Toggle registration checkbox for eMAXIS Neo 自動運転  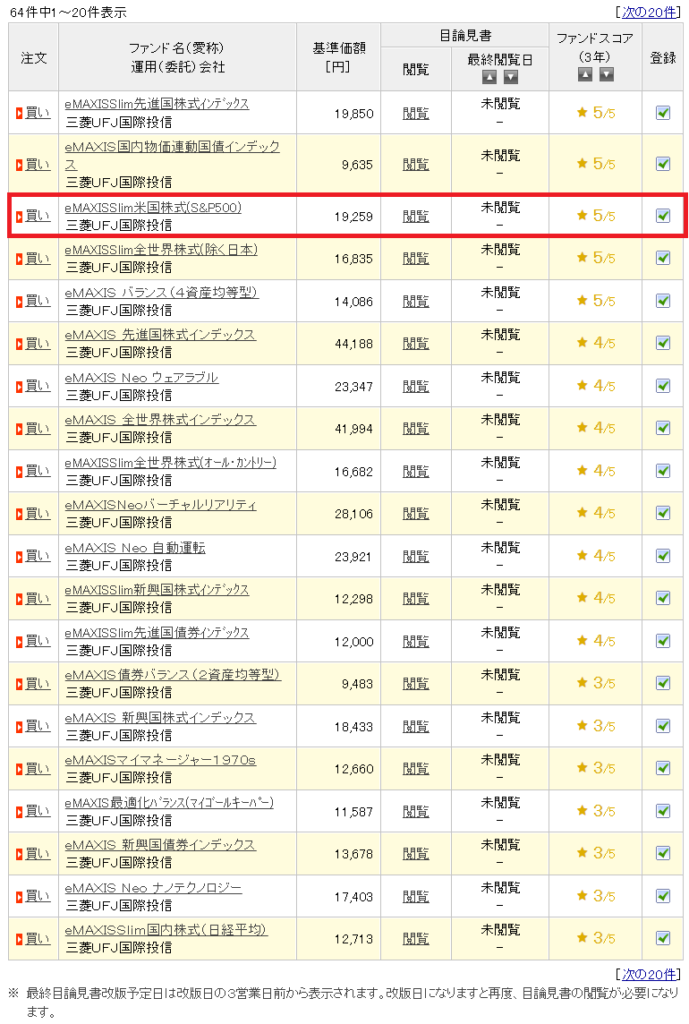pos(663,555)
